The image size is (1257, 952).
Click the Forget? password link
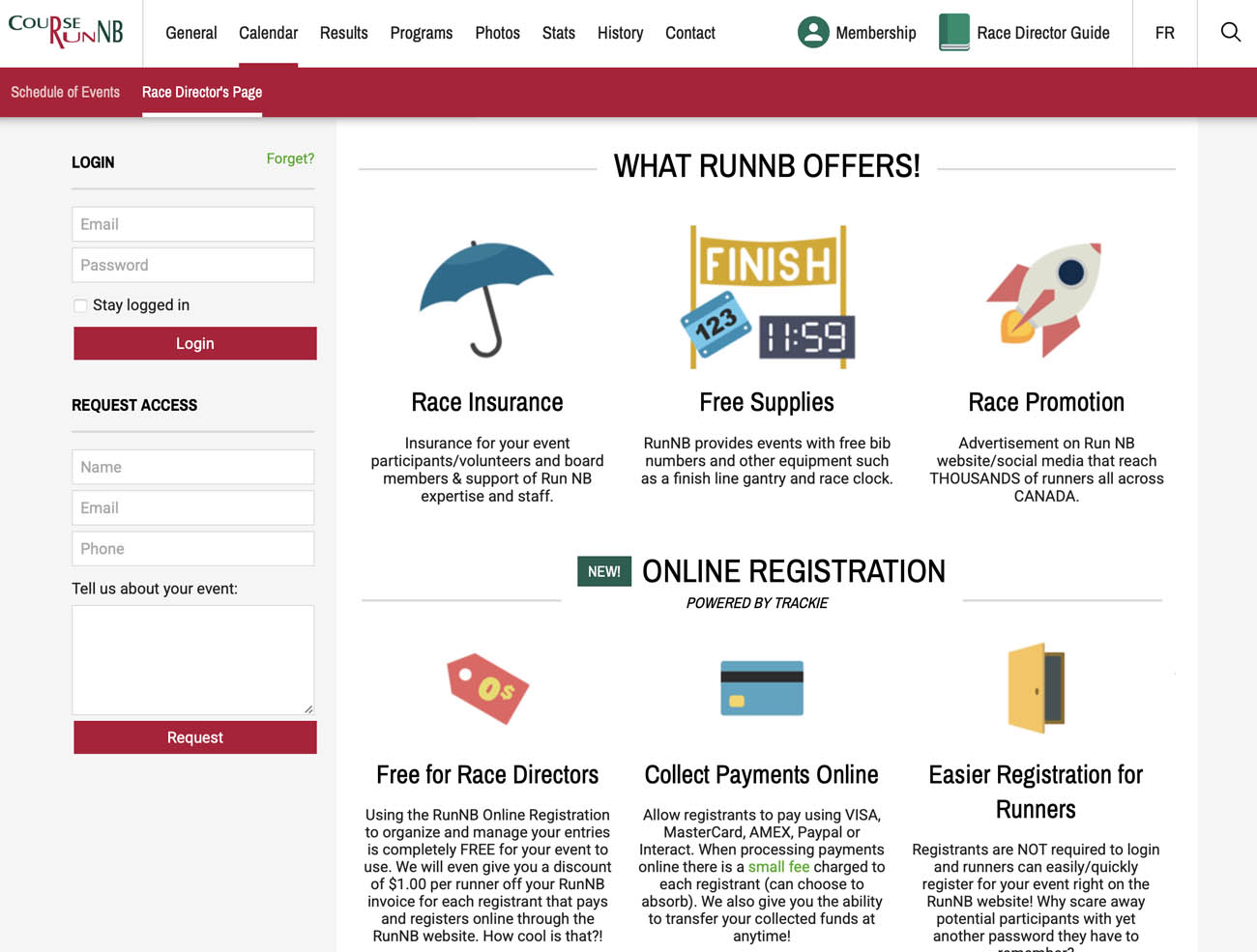point(290,159)
